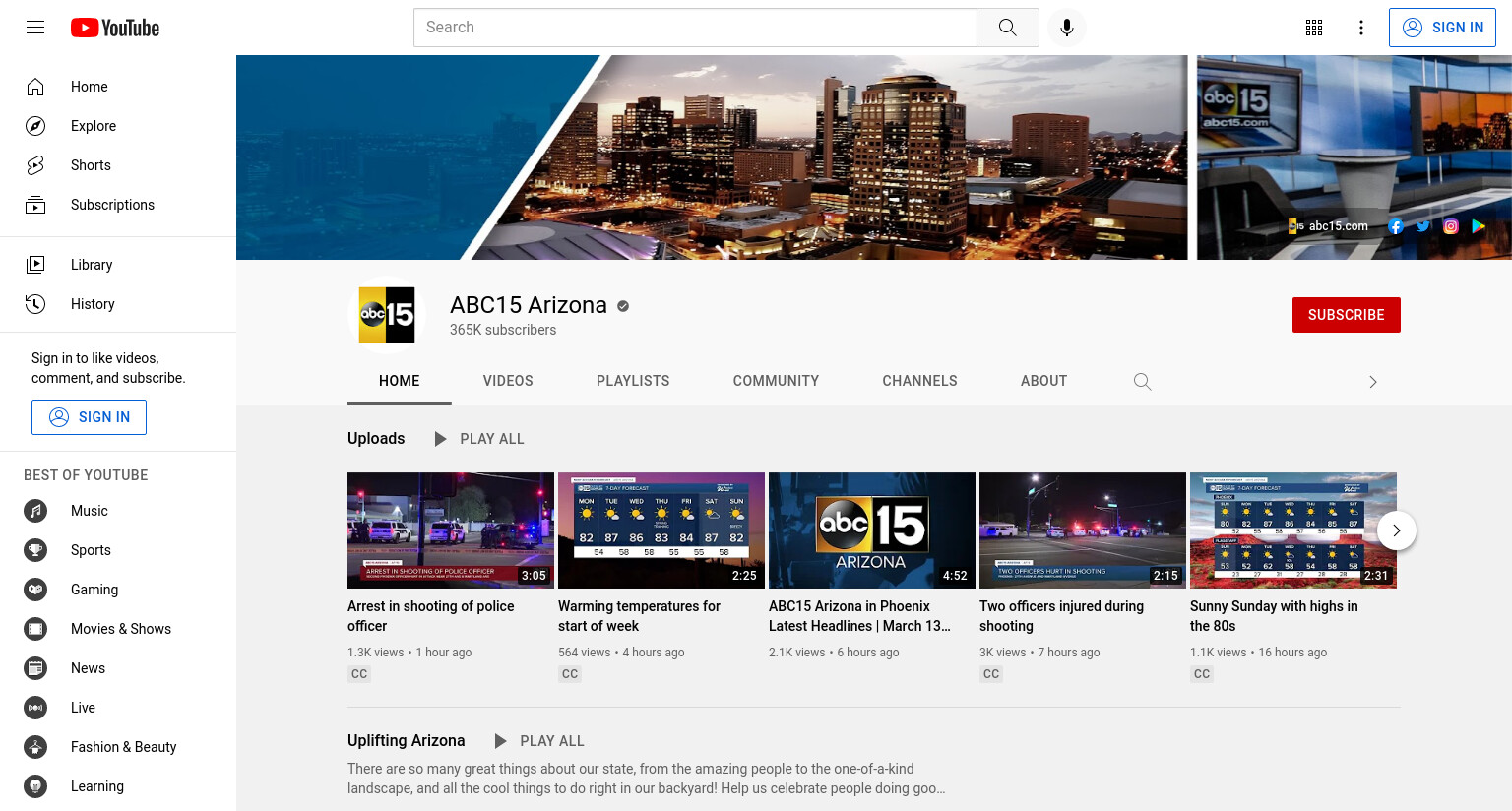Search within the ABC15 channel
The image size is (1512, 811).
point(1142,381)
